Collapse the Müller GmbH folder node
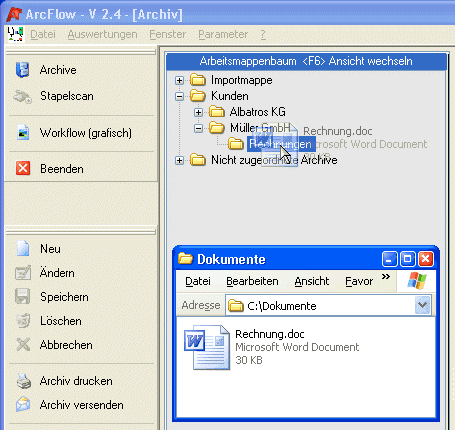 tap(198, 128)
